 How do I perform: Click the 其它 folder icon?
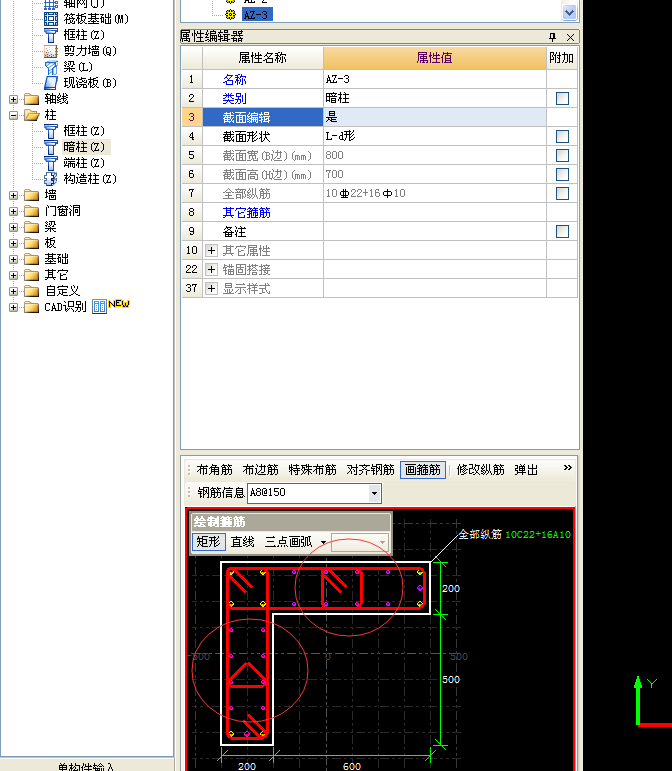pos(31,275)
